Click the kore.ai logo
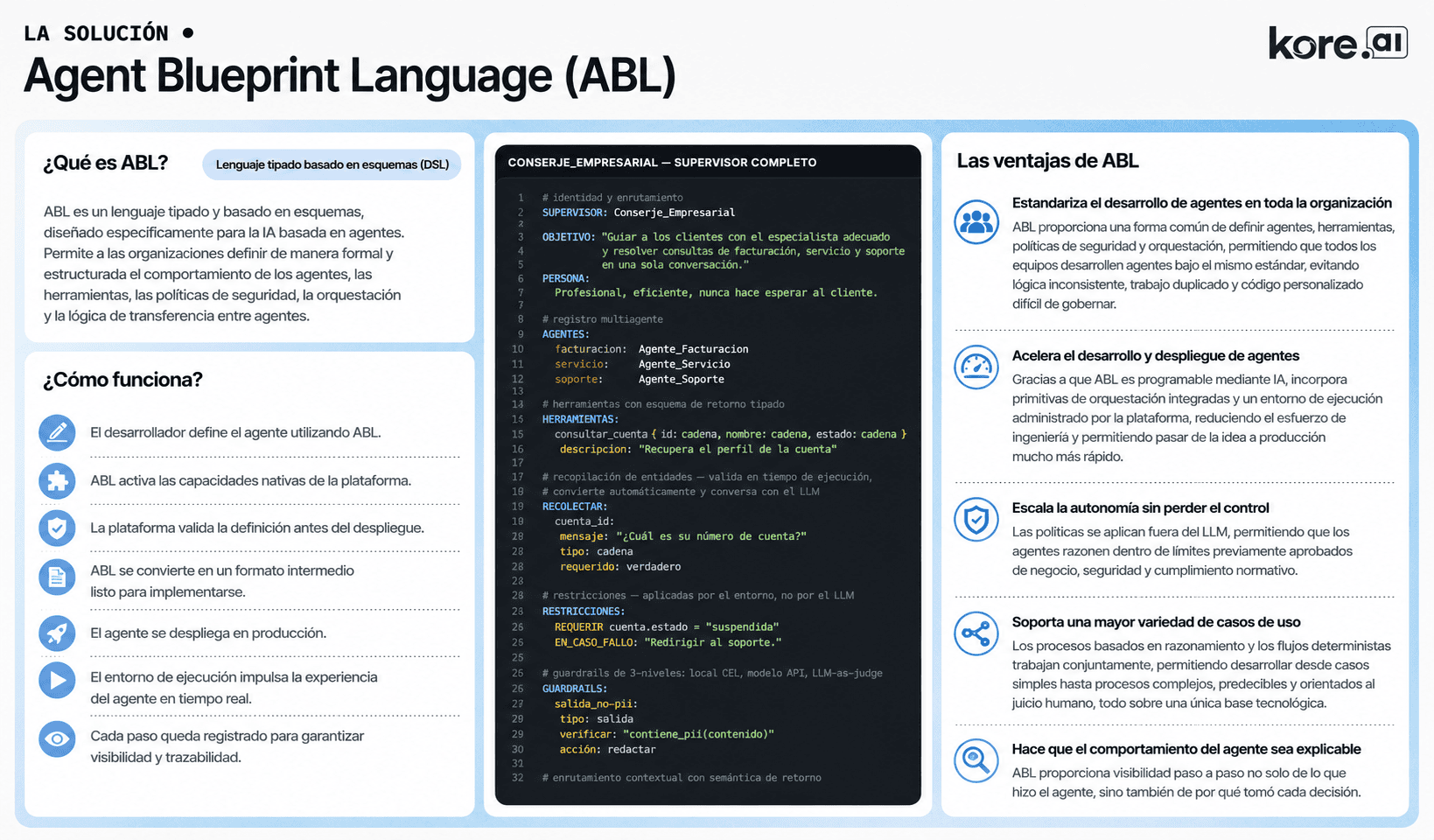This screenshot has width=1434, height=840. 1338,43
